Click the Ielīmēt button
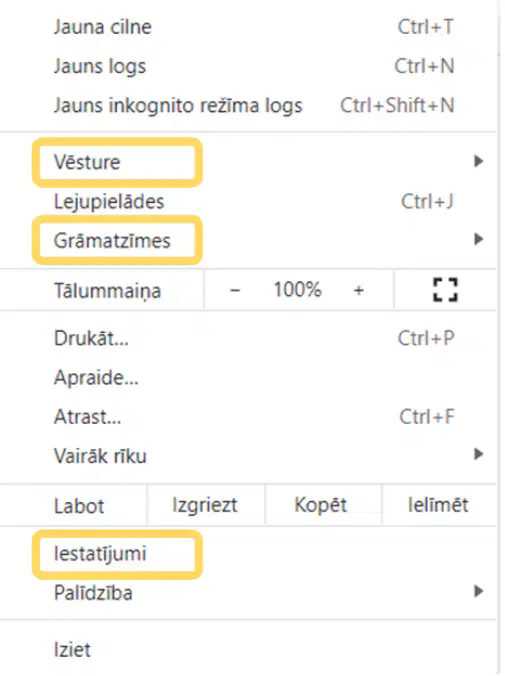The width and height of the screenshot is (505, 676). [x=439, y=505]
